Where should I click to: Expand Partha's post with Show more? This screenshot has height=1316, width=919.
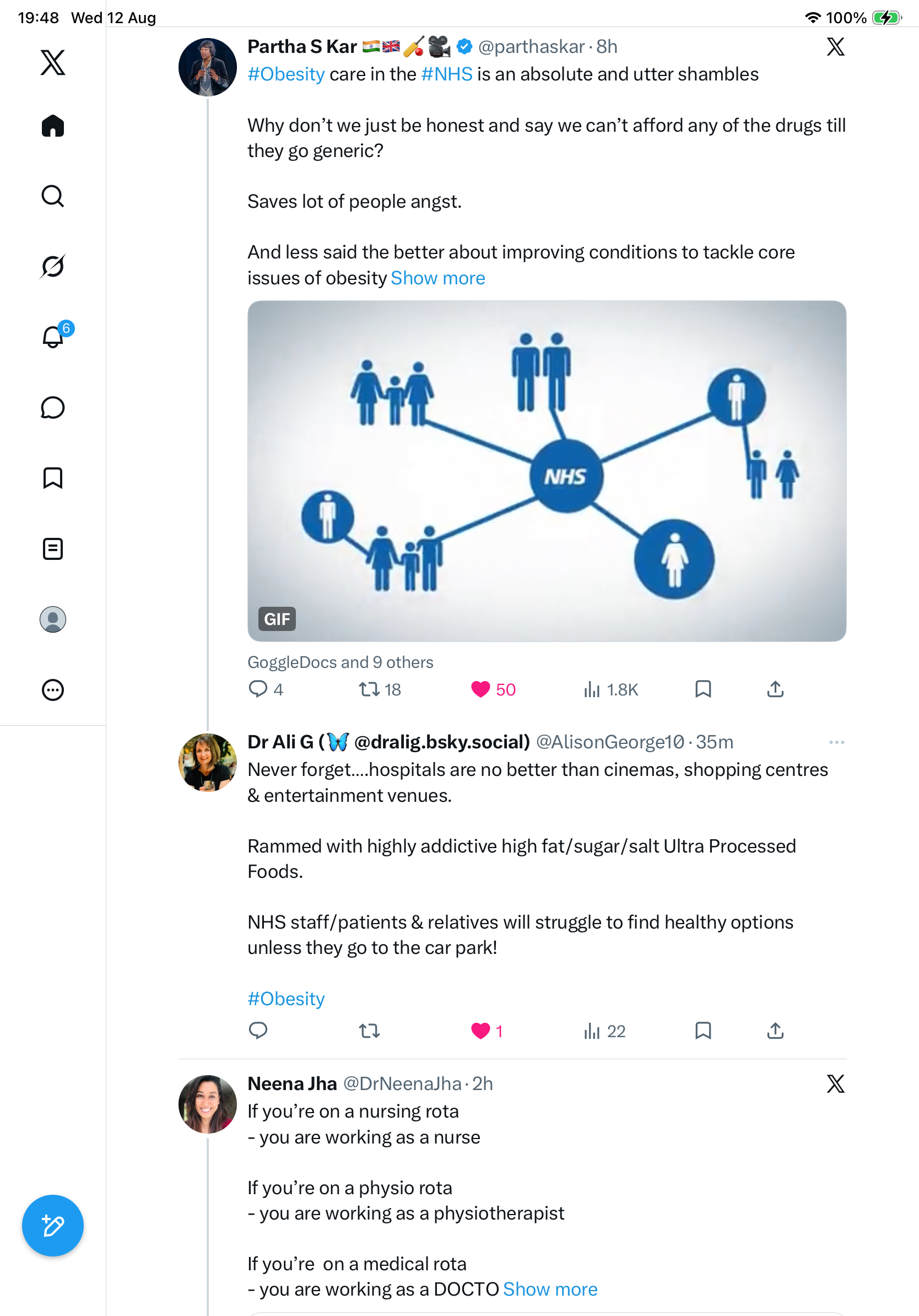[437, 278]
